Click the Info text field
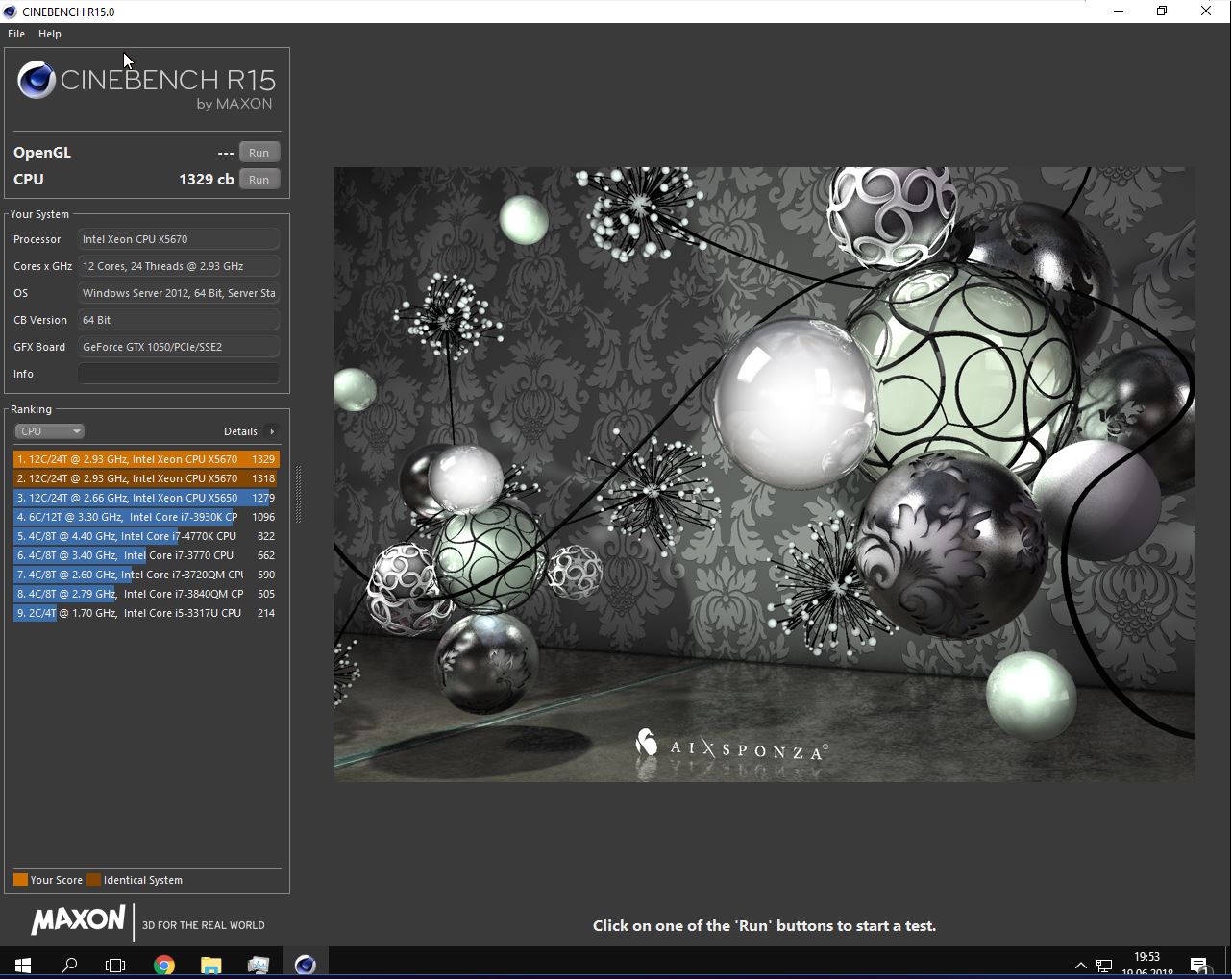The width and height of the screenshot is (1232, 979). point(179,374)
